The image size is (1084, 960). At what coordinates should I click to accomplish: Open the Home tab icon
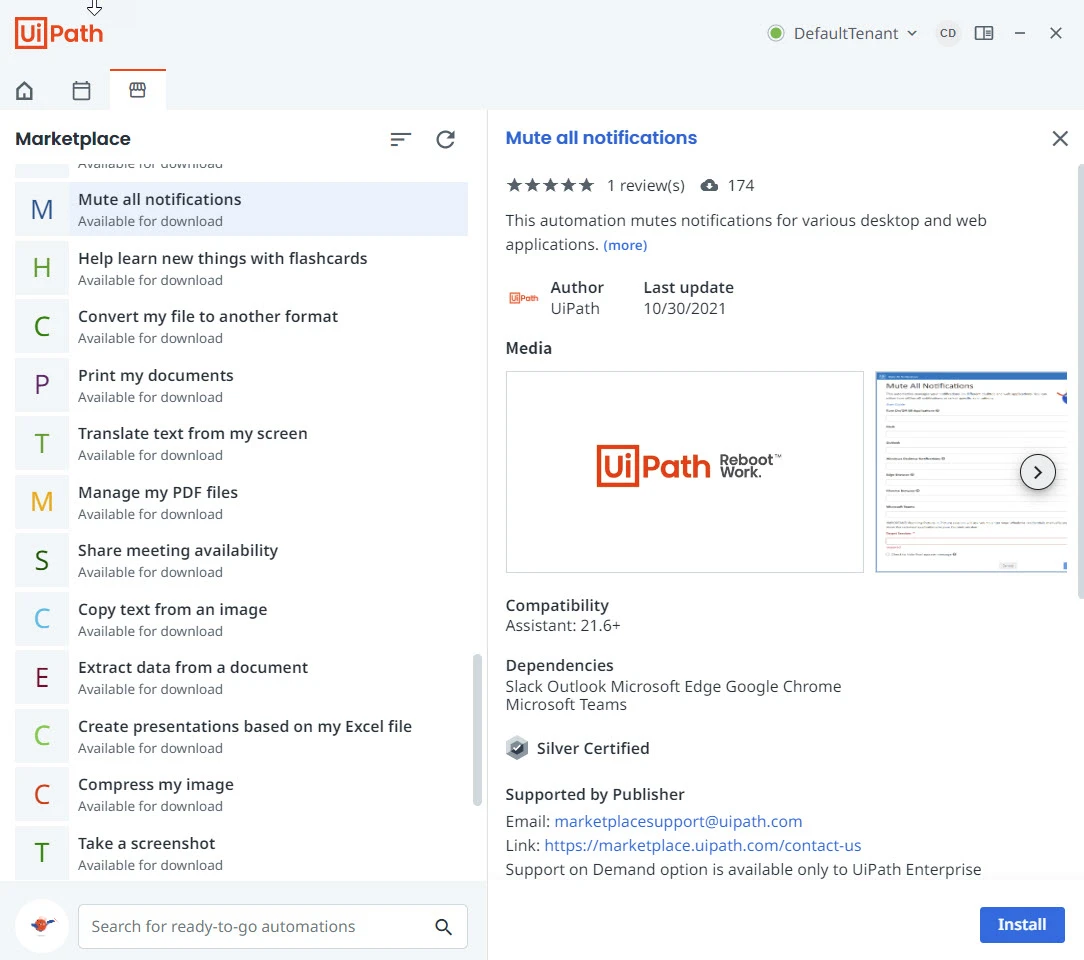coord(24,91)
